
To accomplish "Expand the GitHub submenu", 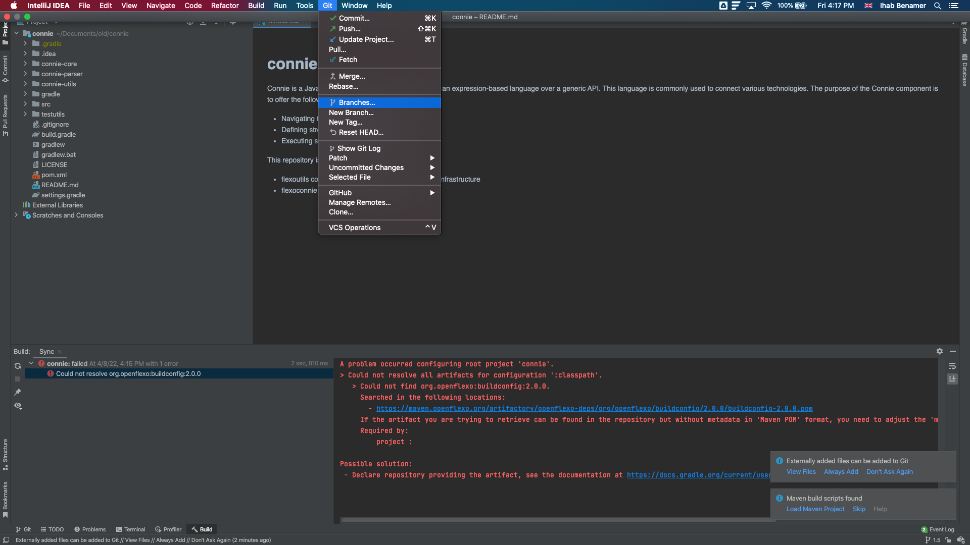I will 379,192.
